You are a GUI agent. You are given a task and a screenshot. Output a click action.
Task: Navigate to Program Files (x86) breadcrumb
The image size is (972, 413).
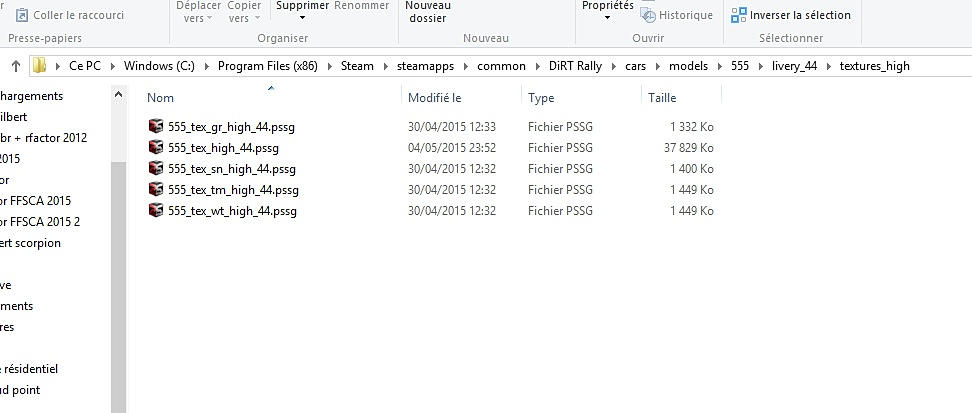pyautogui.click(x=268, y=66)
